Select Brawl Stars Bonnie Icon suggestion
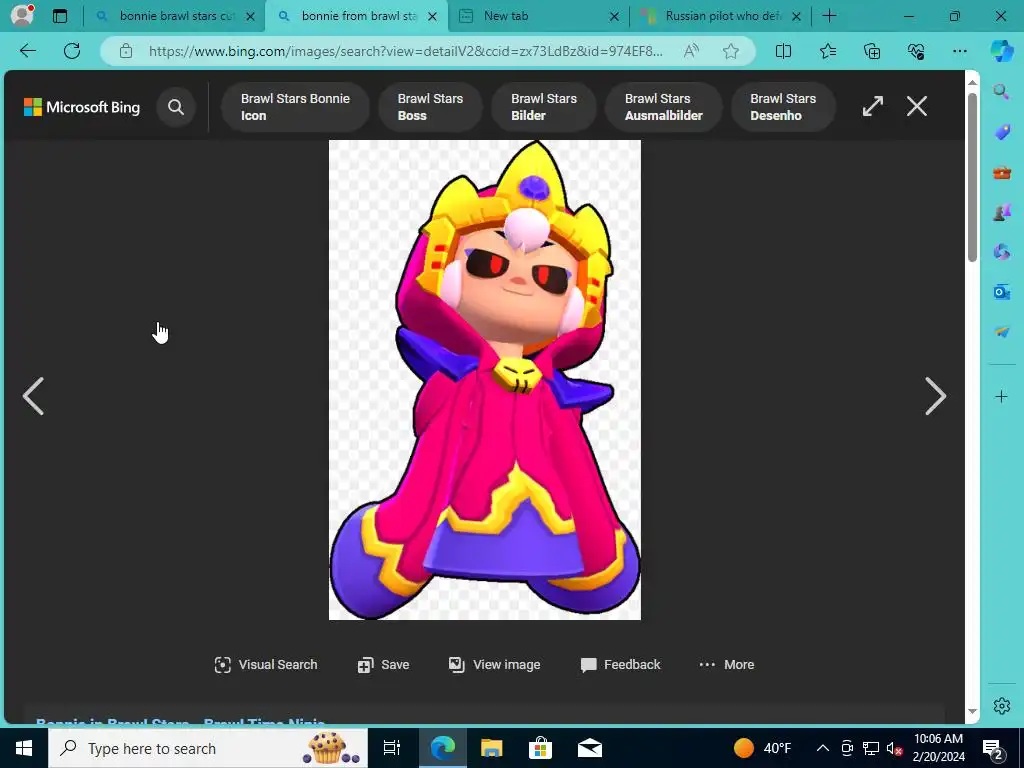Screen dimensions: 1024x768 click(295, 106)
